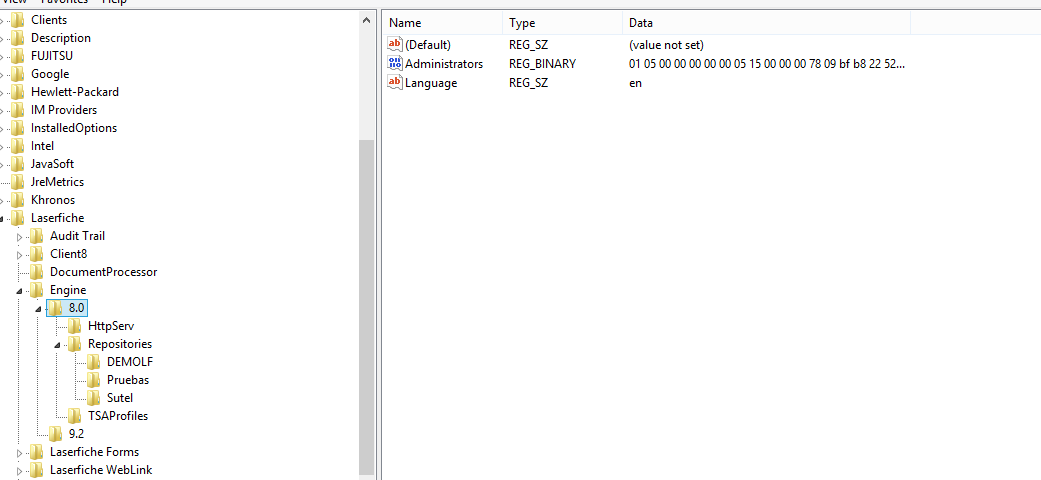Select the Google key folder icon
Viewport: 1041px width, 480px height.
click(x=17, y=74)
